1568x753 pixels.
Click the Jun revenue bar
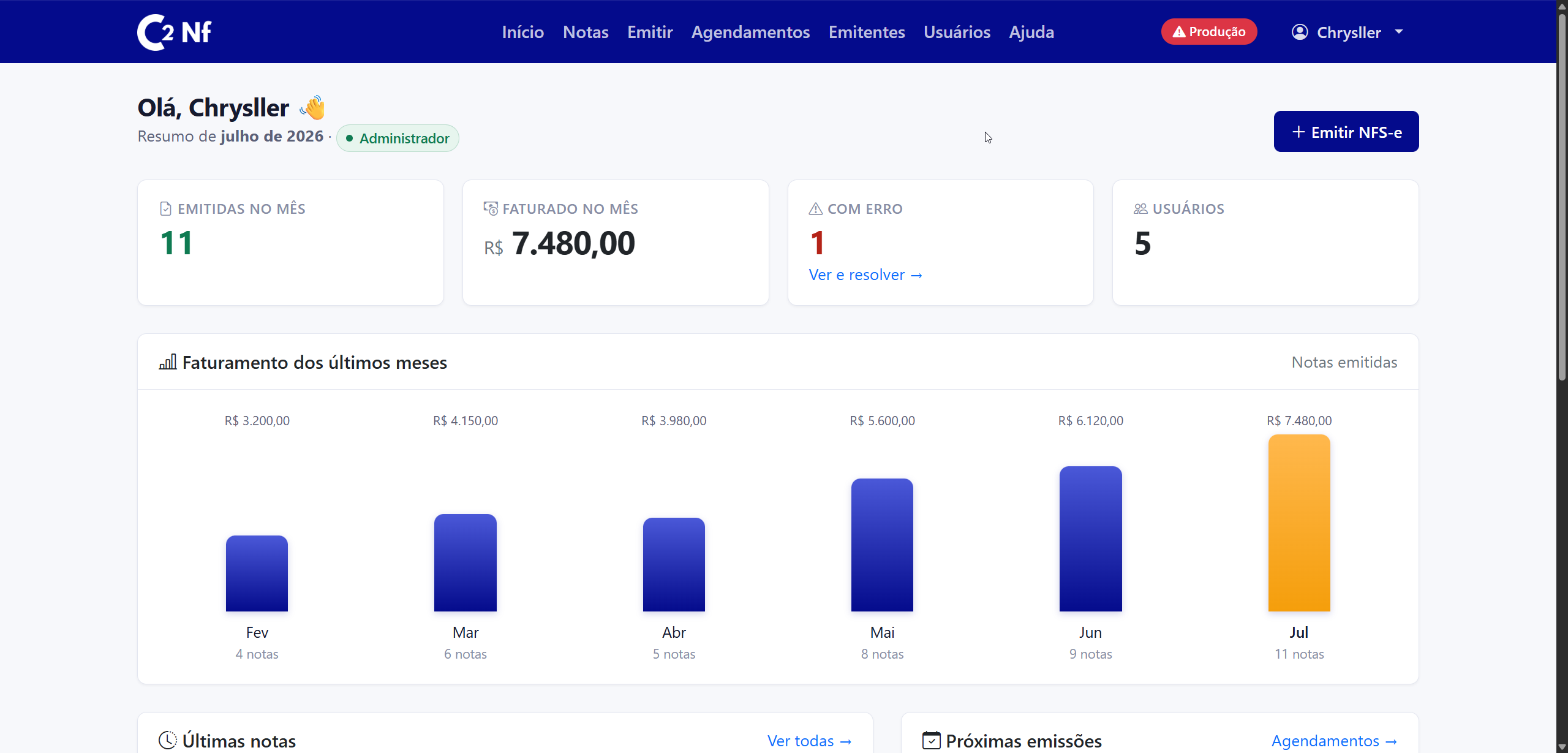point(1091,539)
